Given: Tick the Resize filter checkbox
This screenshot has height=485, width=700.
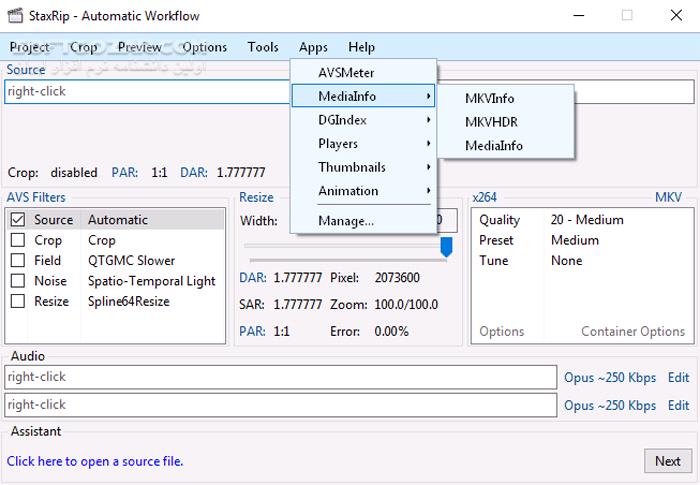Looking at the screenshot, I should click(17, 301).
